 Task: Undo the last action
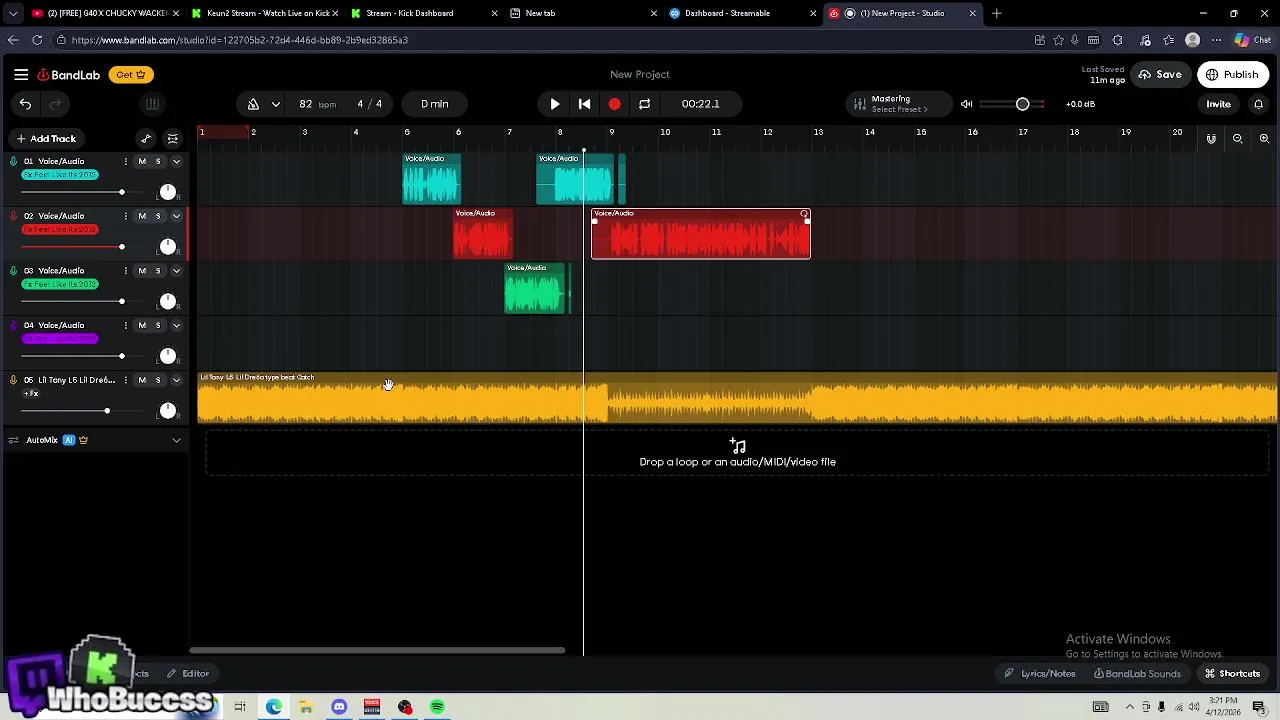tap(25, 104)
